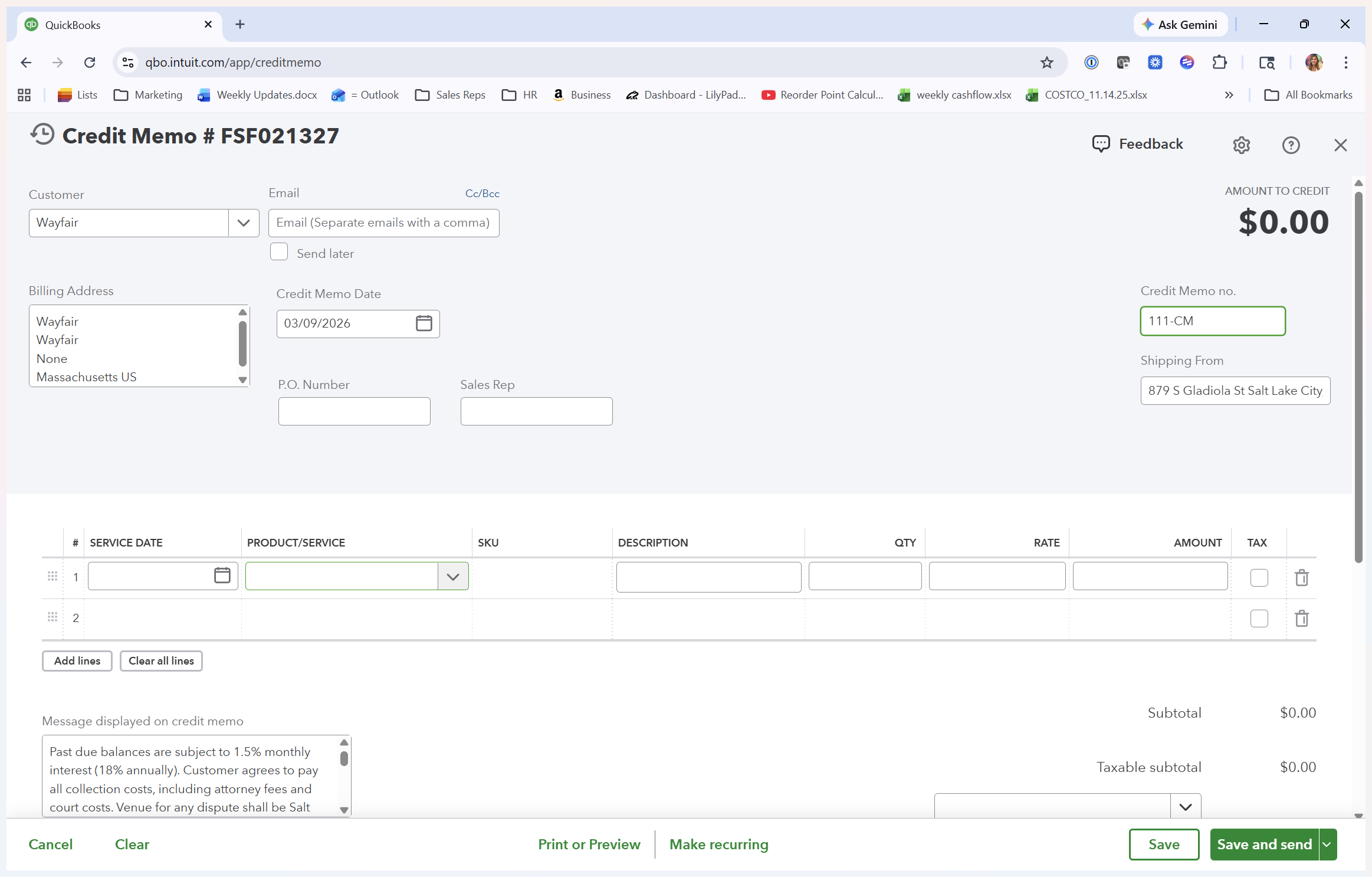Expand the Customer dropdown arrow
Viewport: 1372px width, 877px height.
(243, 223)
